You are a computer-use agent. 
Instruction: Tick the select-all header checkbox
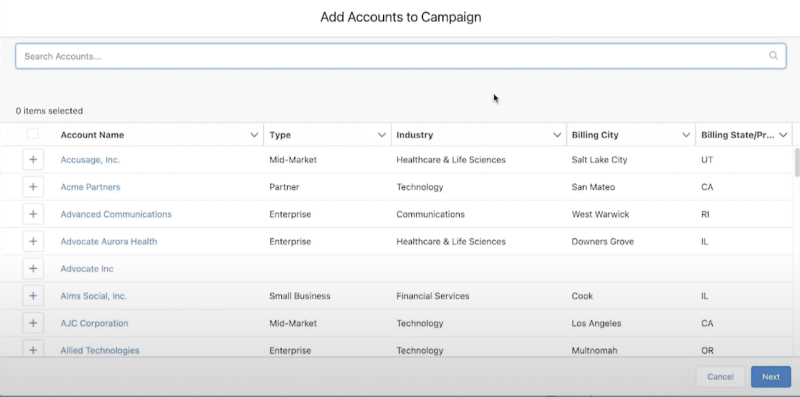[33, 134]
